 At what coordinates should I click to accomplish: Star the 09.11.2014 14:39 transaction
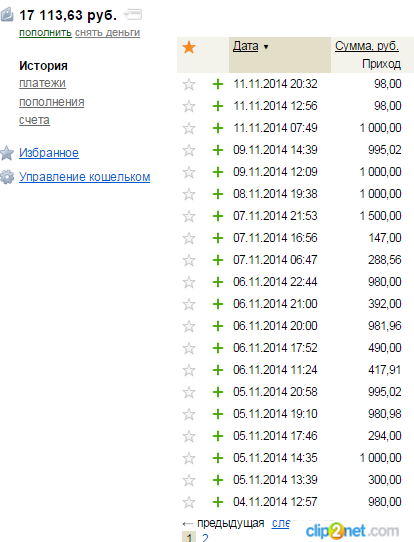click(189, 150)
